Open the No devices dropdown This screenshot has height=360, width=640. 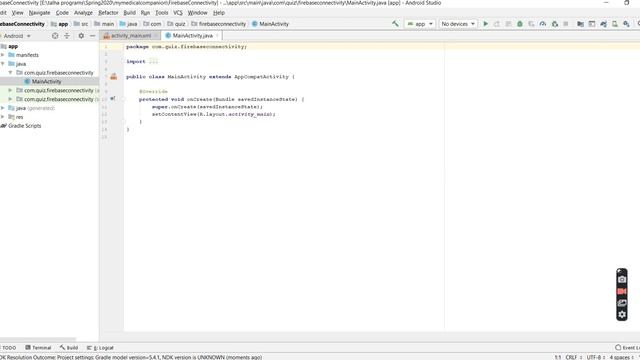pyautogui.click(x=458, y=24)
